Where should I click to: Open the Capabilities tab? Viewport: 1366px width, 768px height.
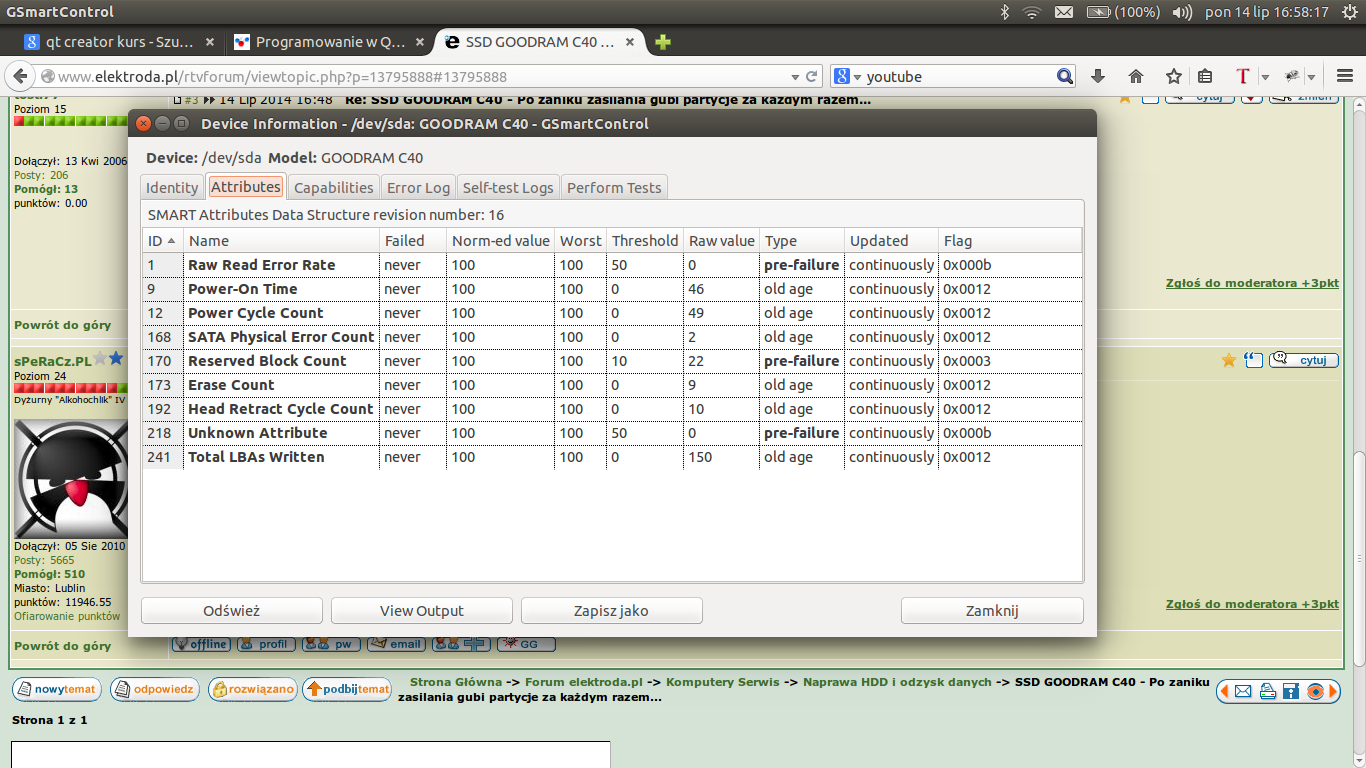click(334, 187)
